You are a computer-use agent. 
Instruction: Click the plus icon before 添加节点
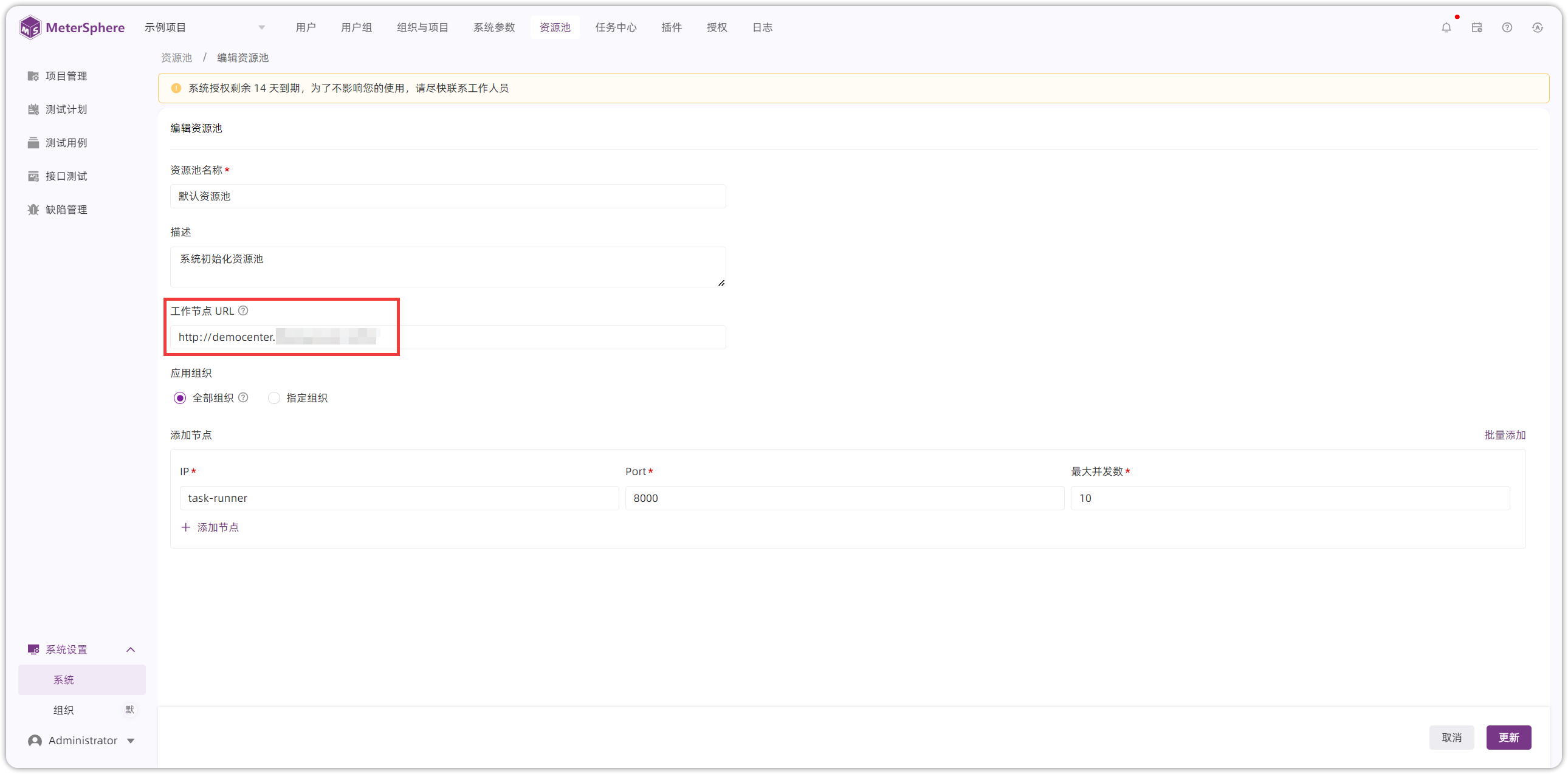[x=185, y=527]
